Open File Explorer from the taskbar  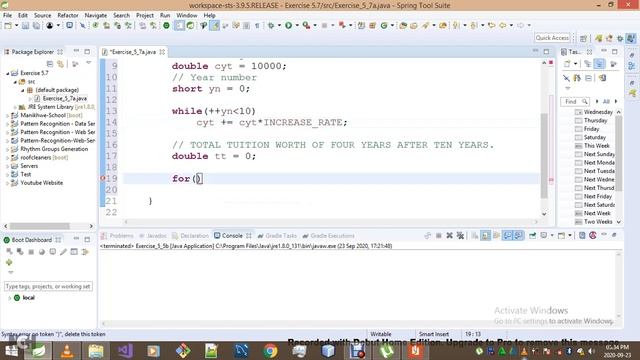tap(96, 351)
